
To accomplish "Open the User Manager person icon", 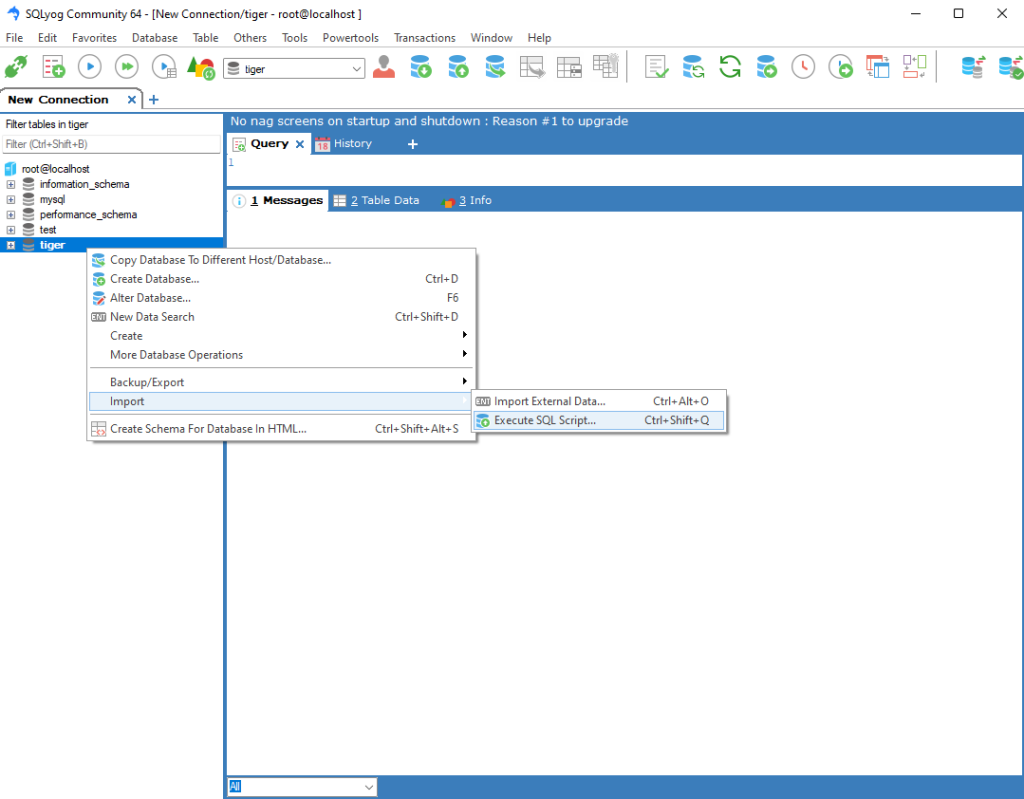I will [384, 67].
